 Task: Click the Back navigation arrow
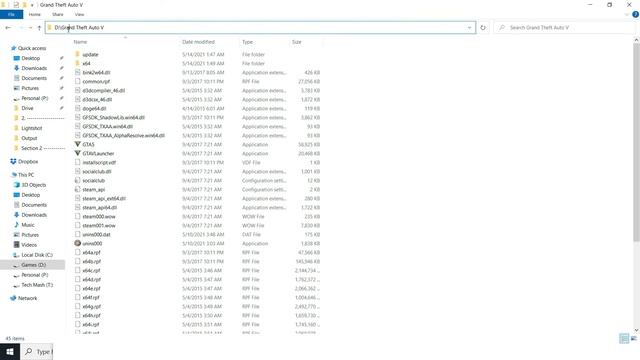8,28
